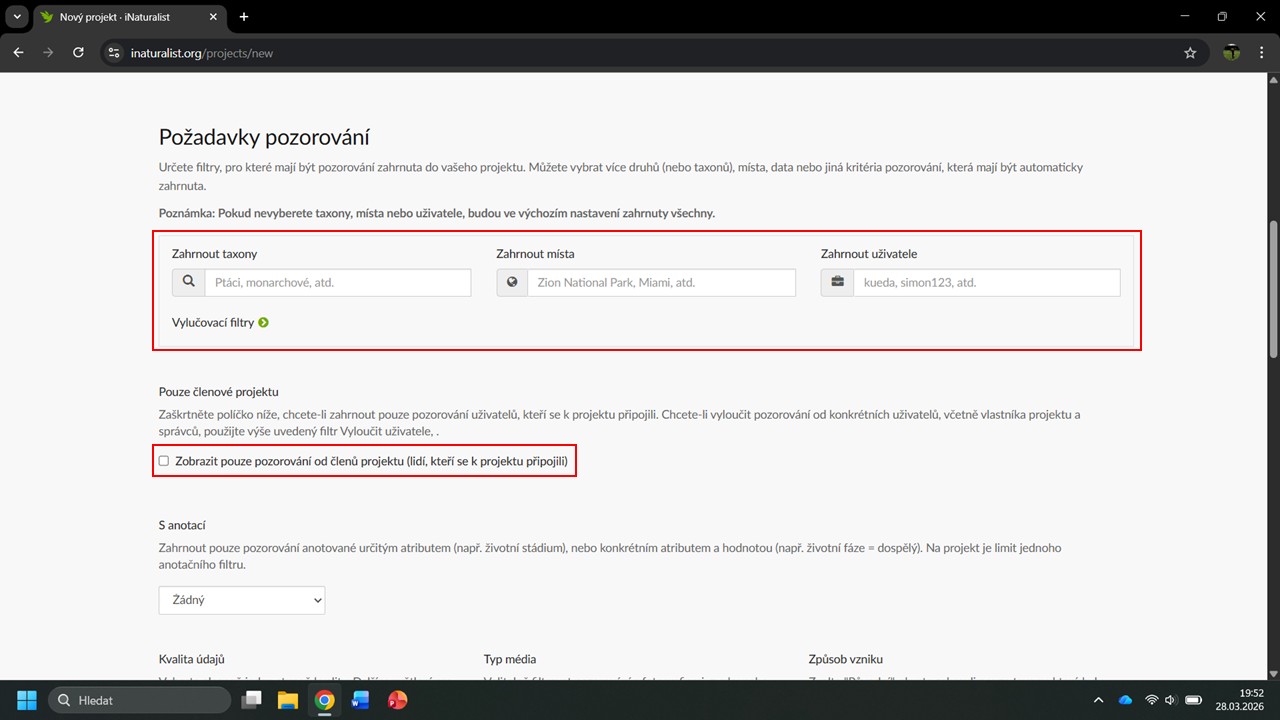This screenshot has height=720, width=1280.
Task: Open Word from the taskbar
Action: (360, 700)
